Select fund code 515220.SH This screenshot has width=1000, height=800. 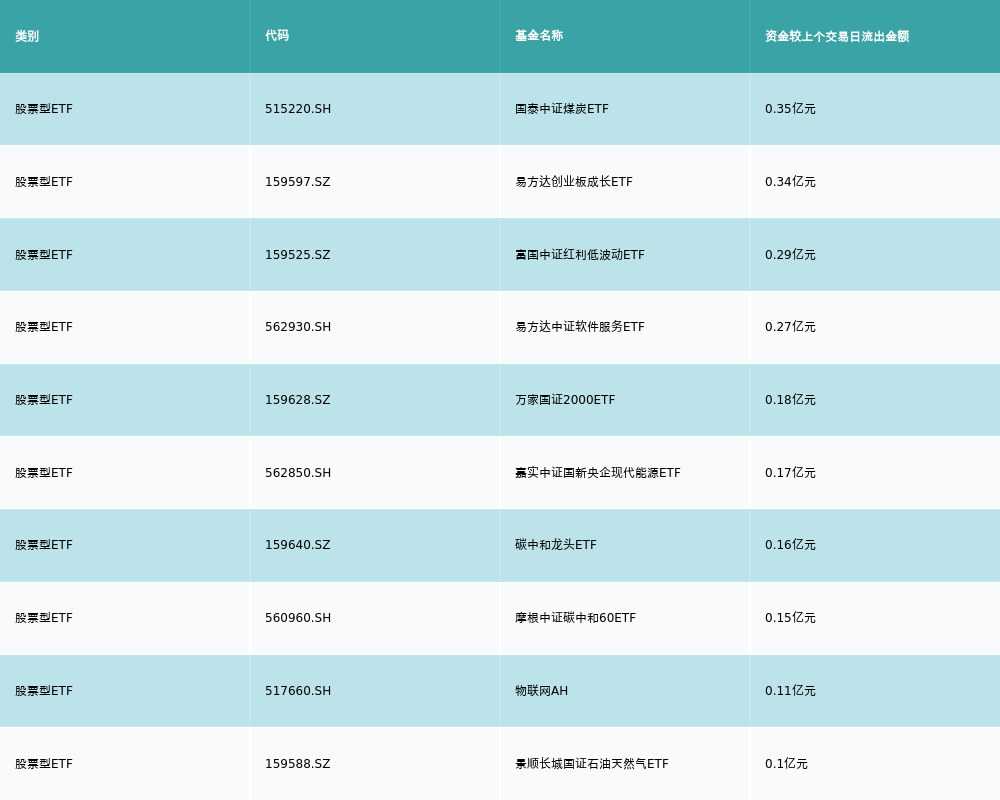(298, 109)
